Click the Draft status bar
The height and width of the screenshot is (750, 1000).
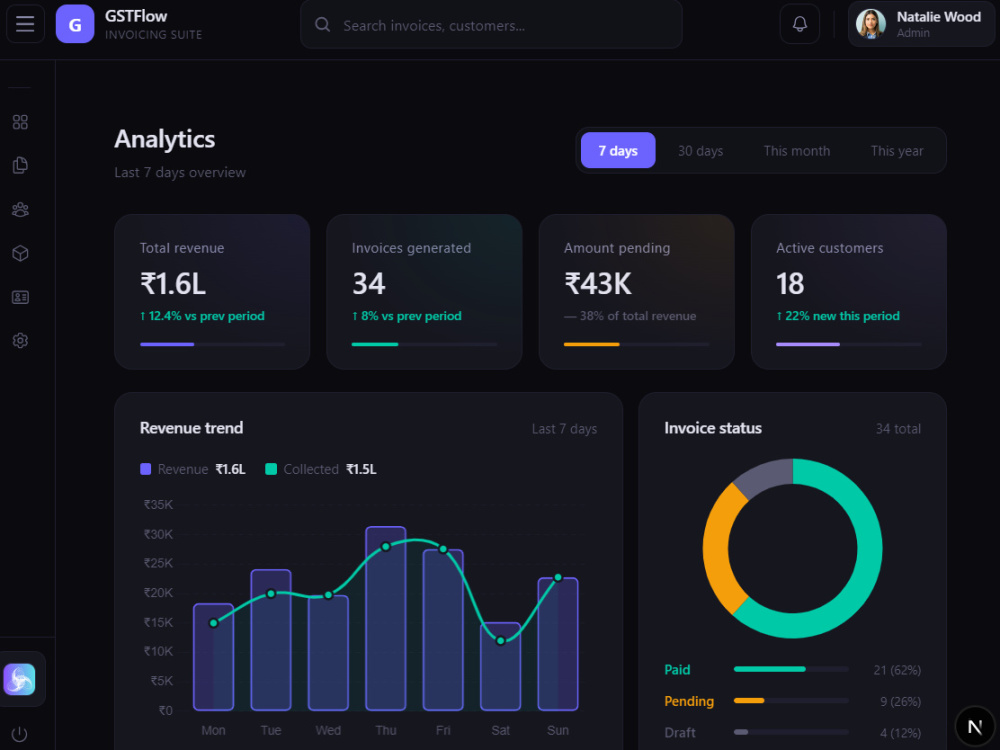[791, 732]
